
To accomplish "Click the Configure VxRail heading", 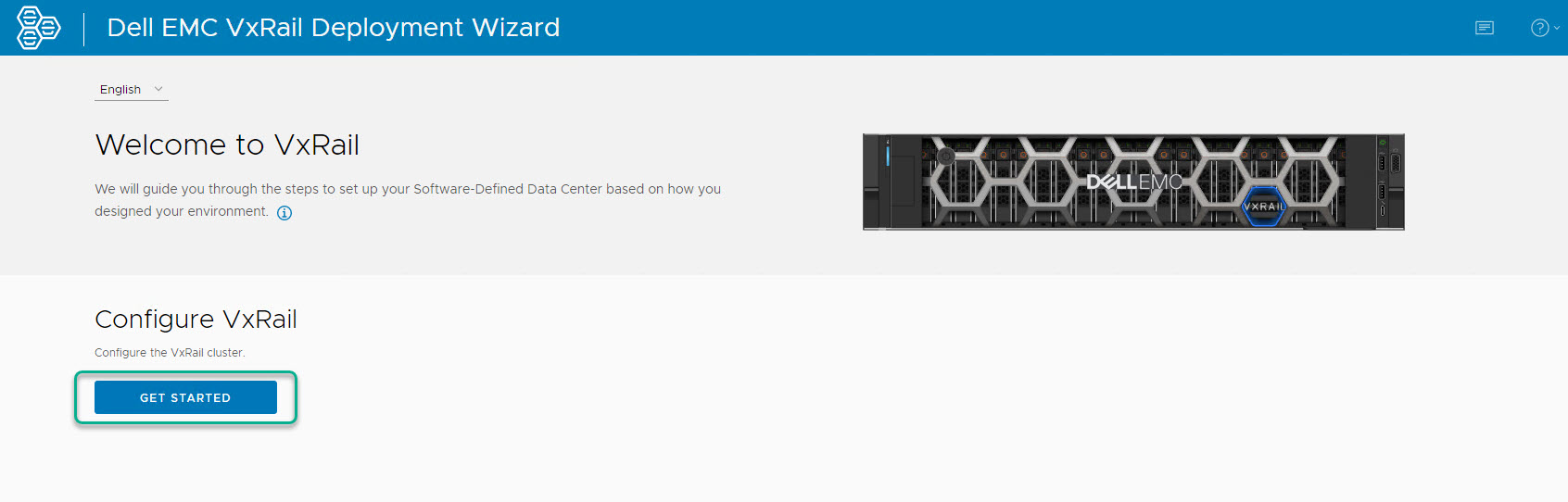I will pyautogui.click(x=196, y=319).
